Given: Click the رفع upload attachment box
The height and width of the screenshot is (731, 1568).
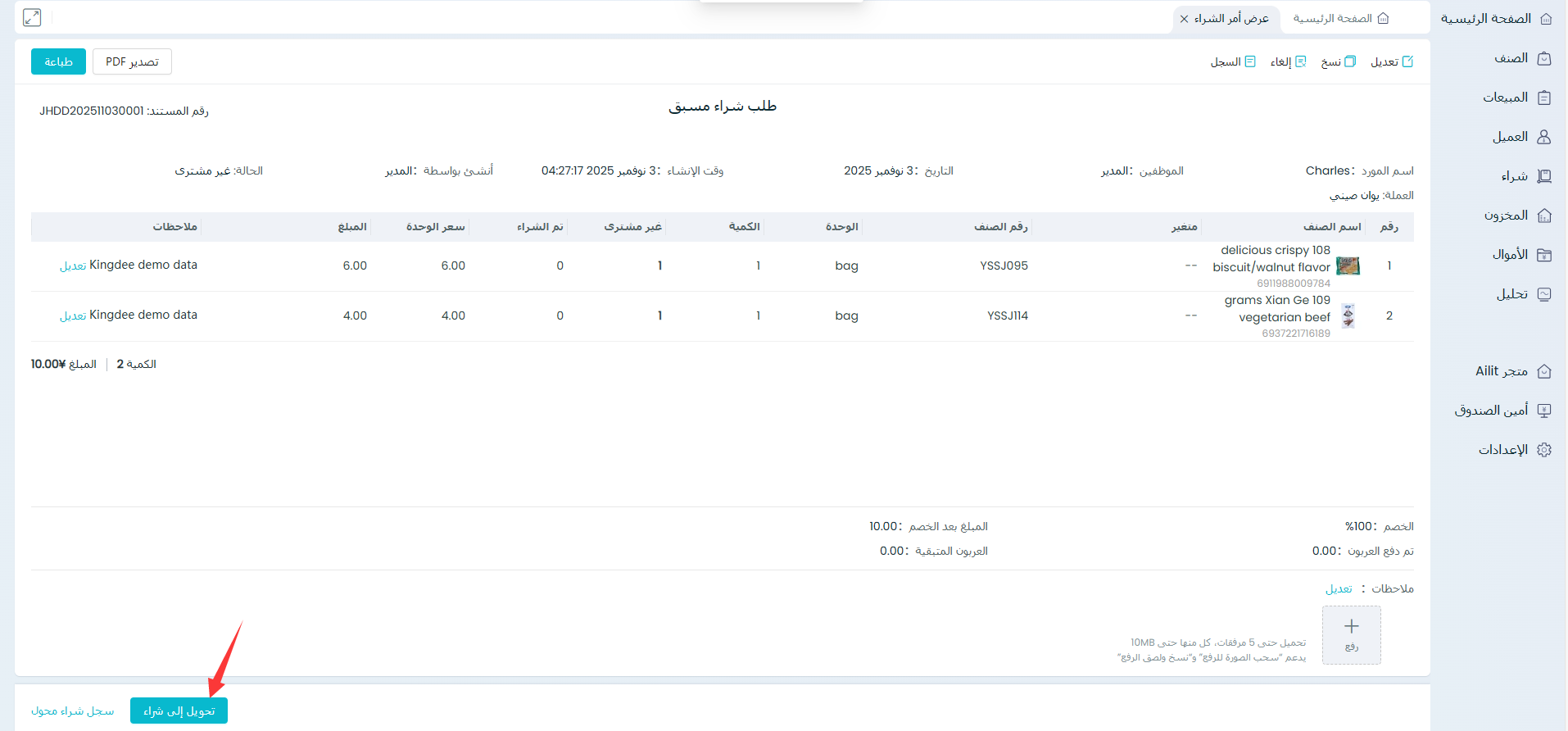Looking at the screenshot, I should (x=1351, y=634).
